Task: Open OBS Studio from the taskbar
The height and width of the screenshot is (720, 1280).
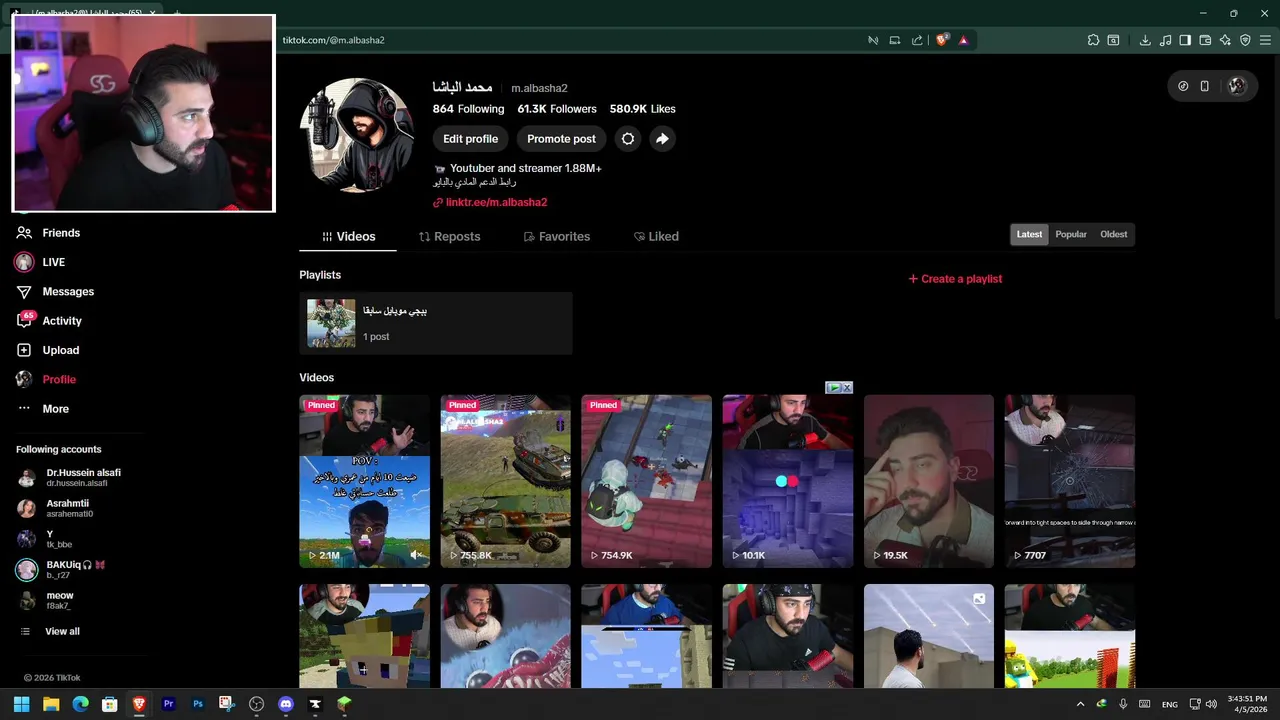Action: pyautogui.click(x=257, y=704)
